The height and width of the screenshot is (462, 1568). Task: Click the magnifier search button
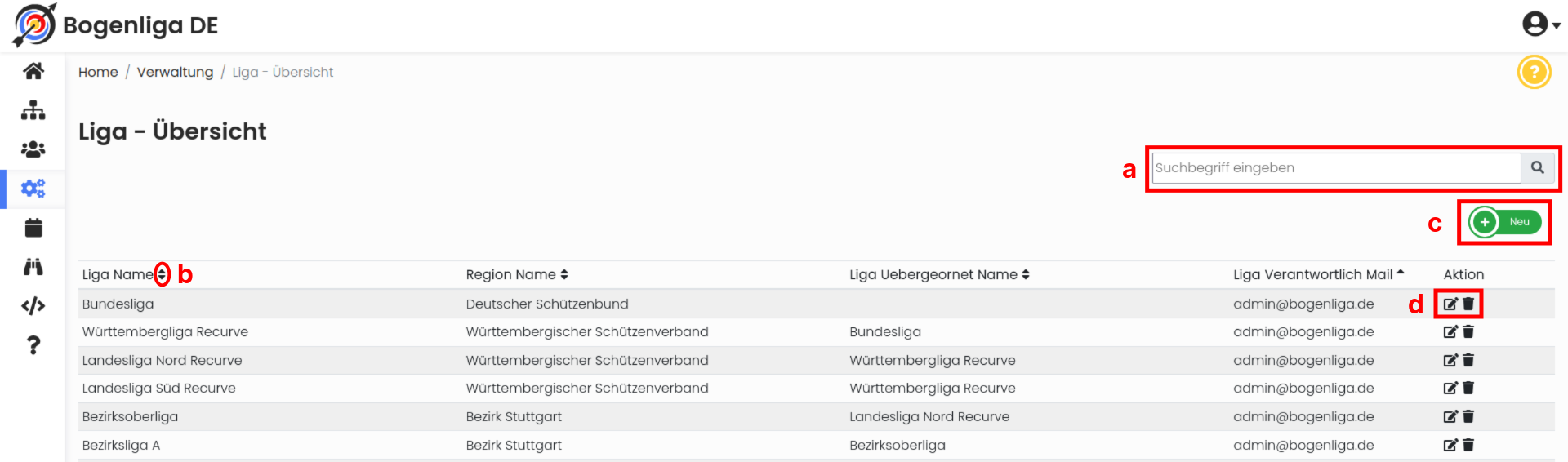click(x=1537, y=167)
